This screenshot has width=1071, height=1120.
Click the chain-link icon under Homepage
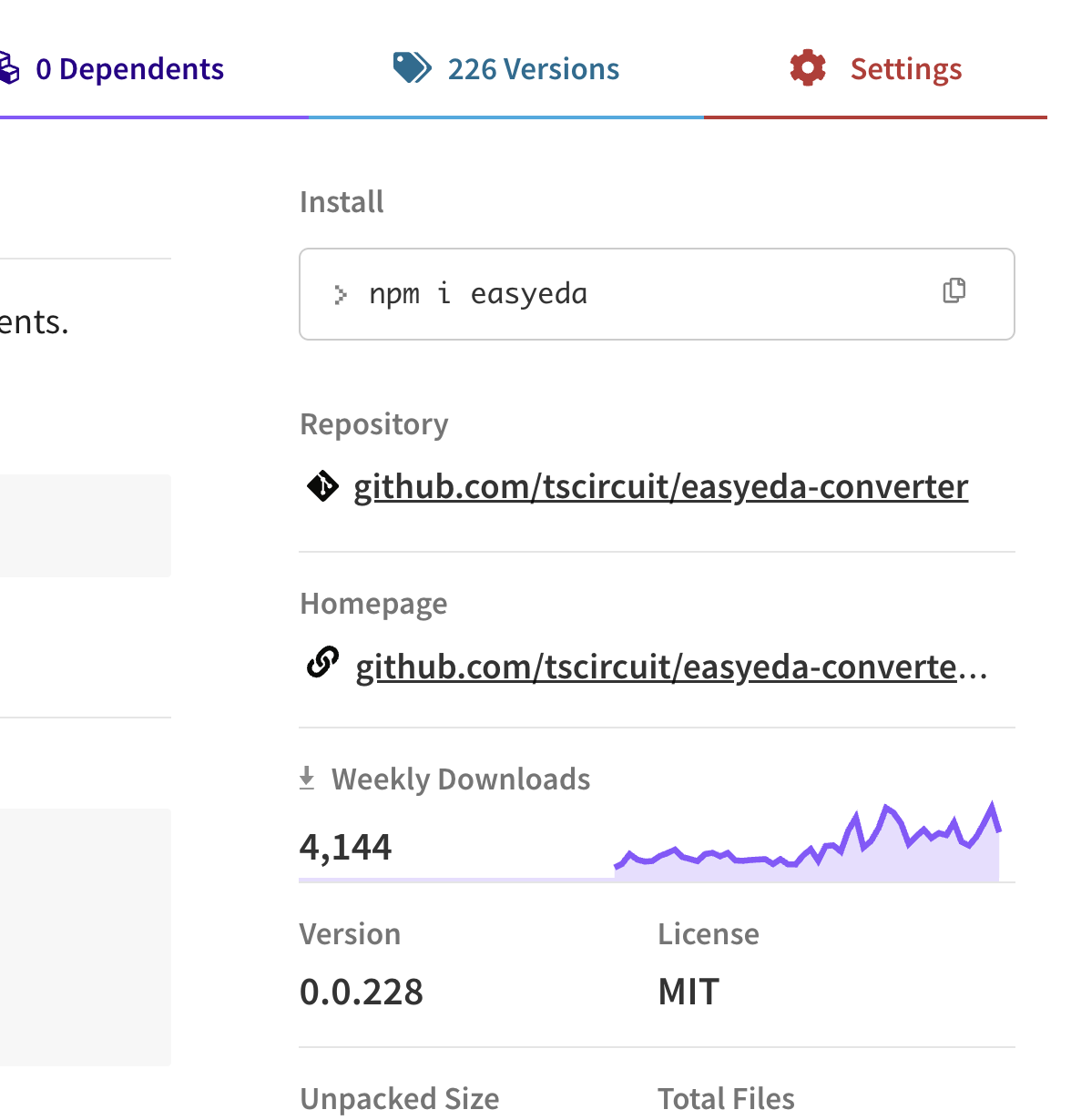[x=322, y=664]
